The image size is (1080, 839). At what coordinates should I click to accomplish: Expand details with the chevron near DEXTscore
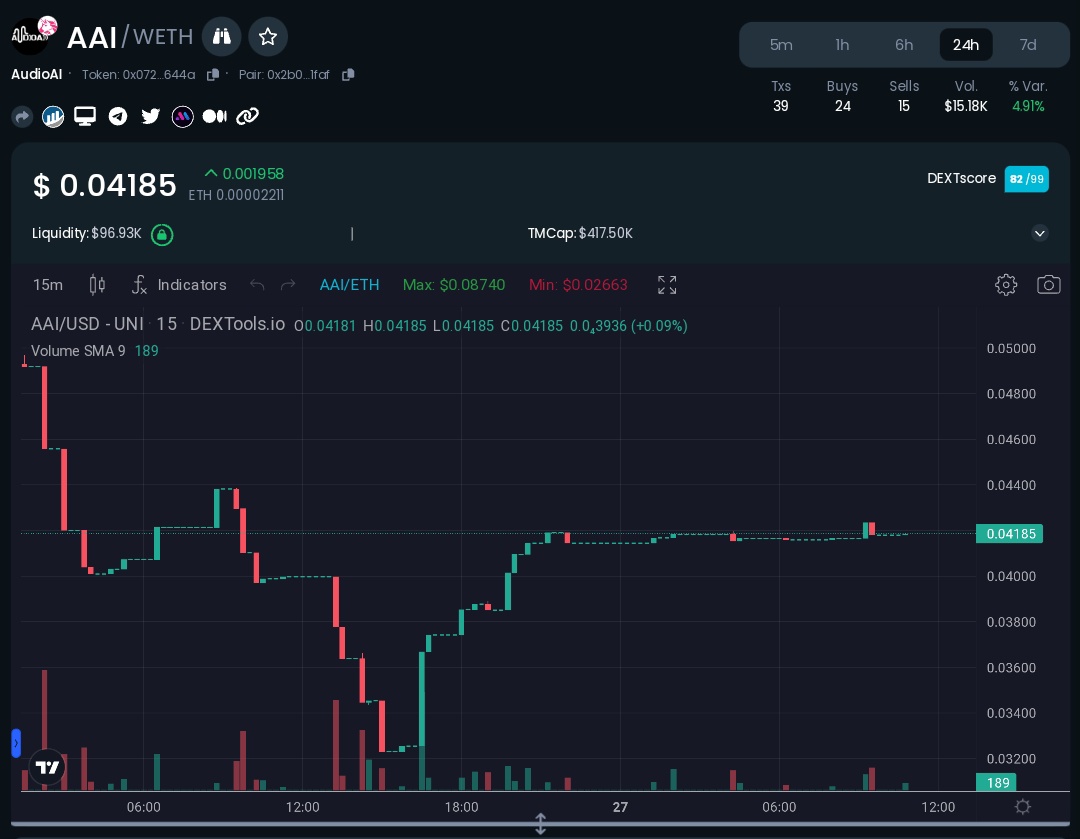pyautogui.click(x=1040, y=233)
